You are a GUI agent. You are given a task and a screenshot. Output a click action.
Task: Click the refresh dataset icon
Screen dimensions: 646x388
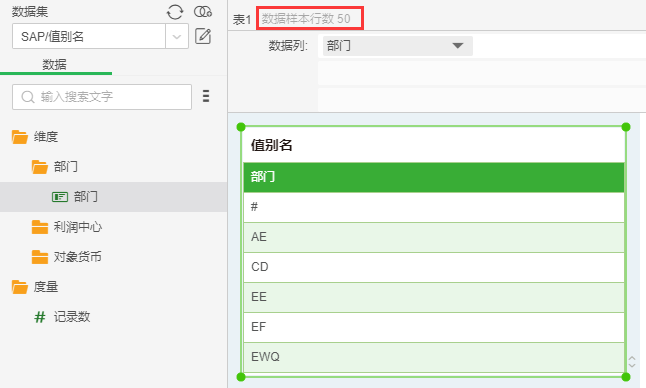click(175, 12)
